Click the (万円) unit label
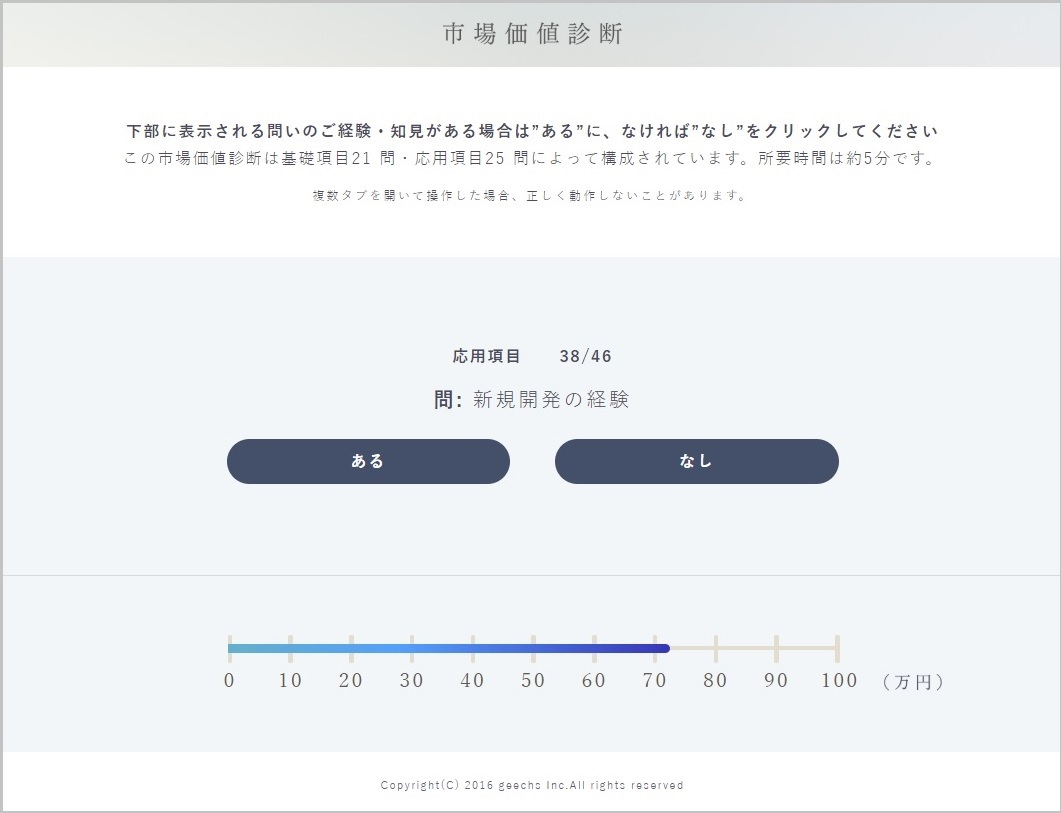The height and width of the screenshot is (813, 1061). (x=913, y=682)
